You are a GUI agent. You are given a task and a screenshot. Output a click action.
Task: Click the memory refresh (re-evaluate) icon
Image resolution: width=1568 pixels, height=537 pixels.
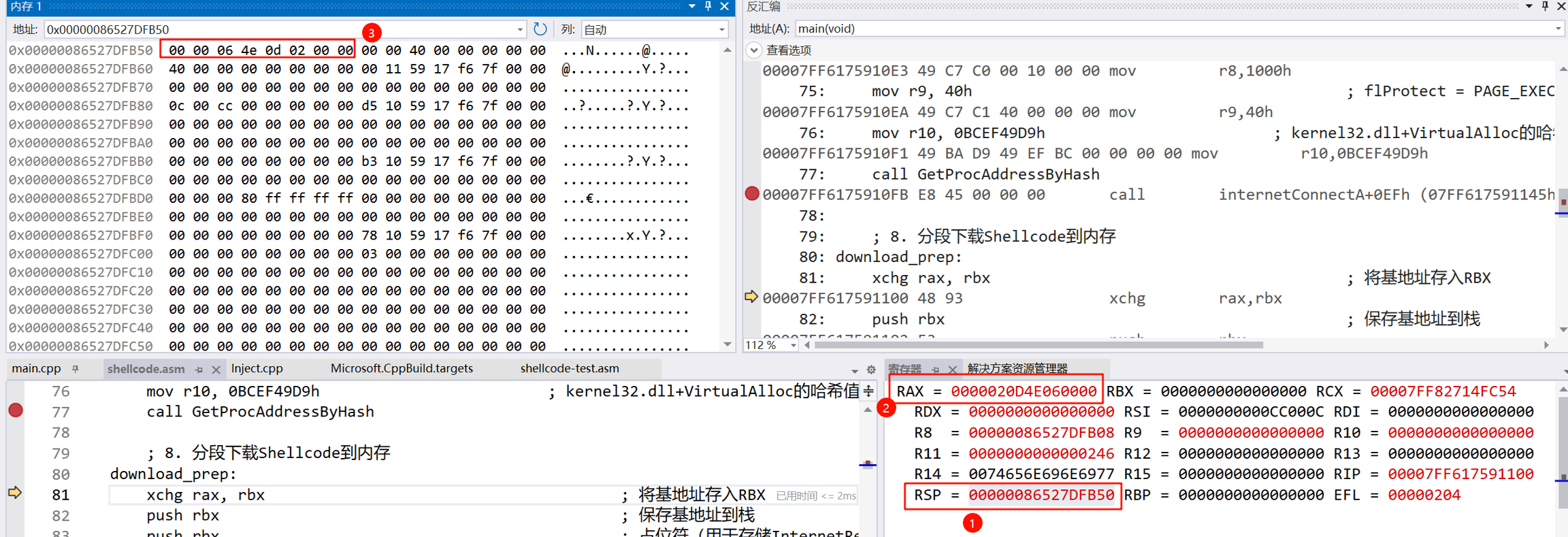pos(540,29)
